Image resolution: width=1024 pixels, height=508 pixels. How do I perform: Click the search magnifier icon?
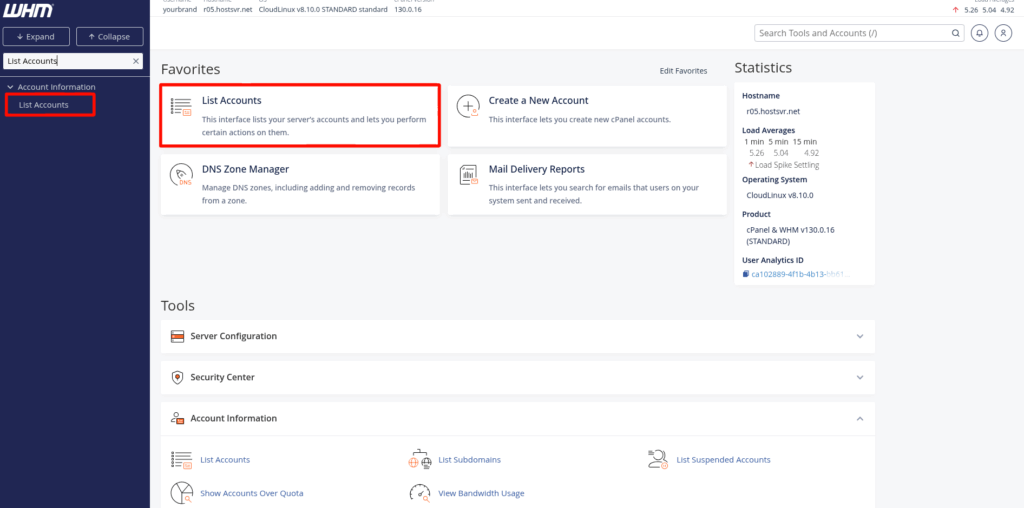(955, 33)
